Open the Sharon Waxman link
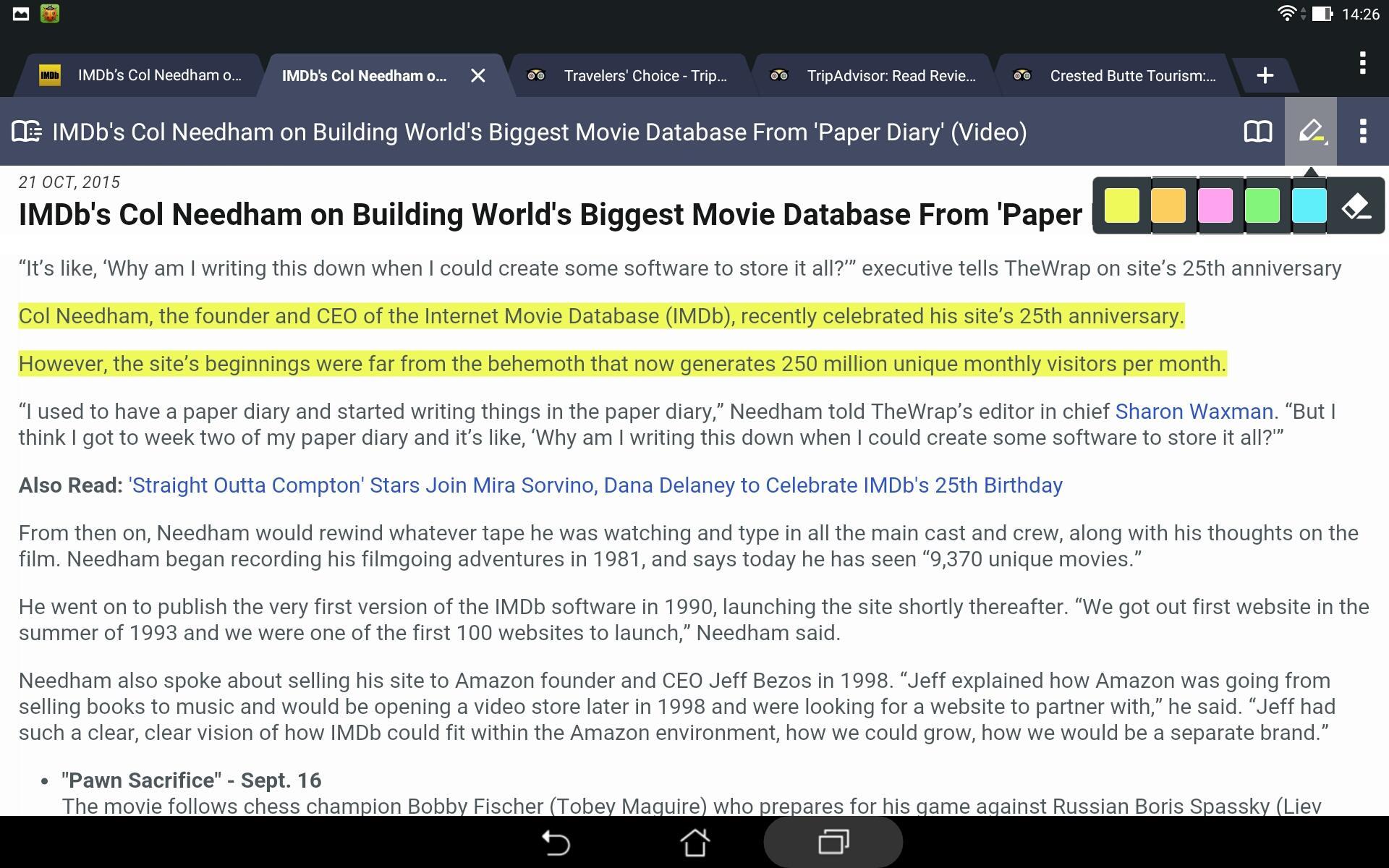Viewport: 1389px width, 868px height. pyautogui.click(x=1194, y=412)
